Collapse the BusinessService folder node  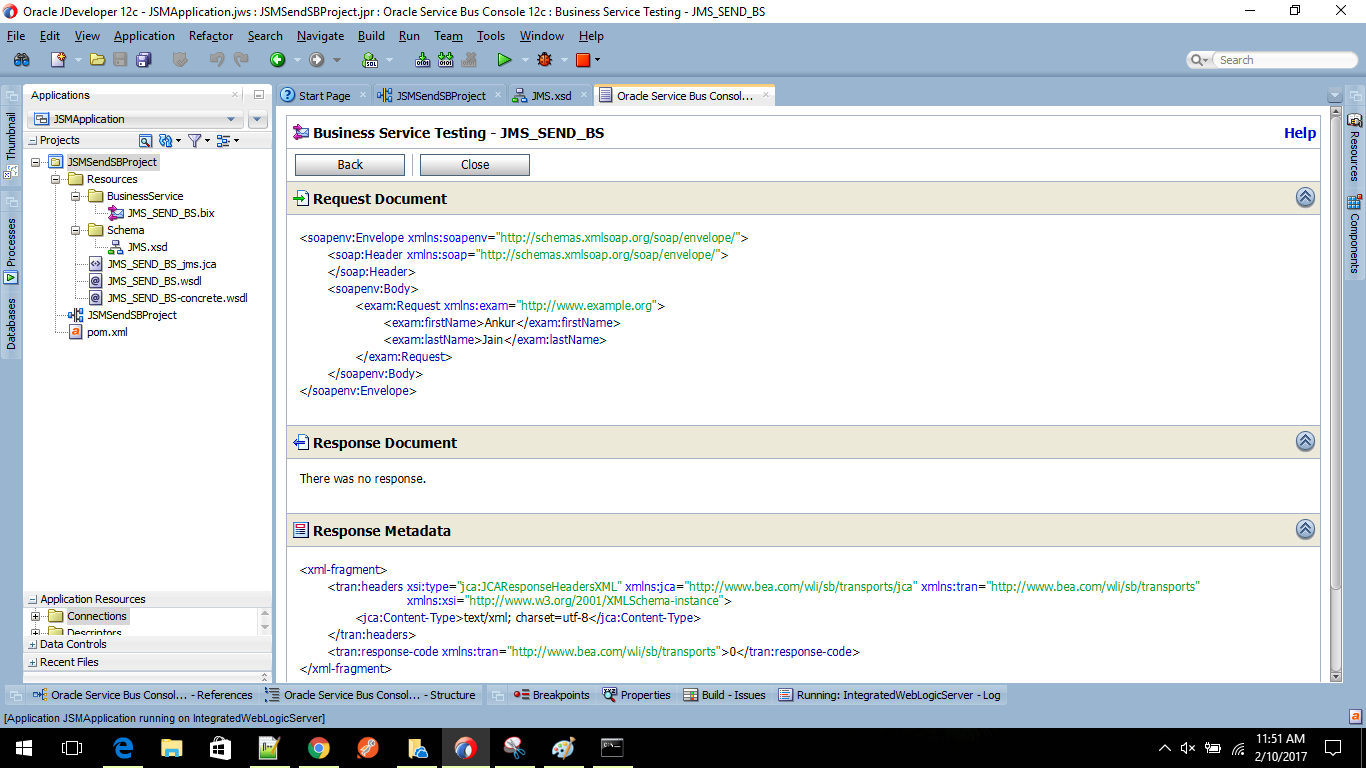click(x=76, y=196)
